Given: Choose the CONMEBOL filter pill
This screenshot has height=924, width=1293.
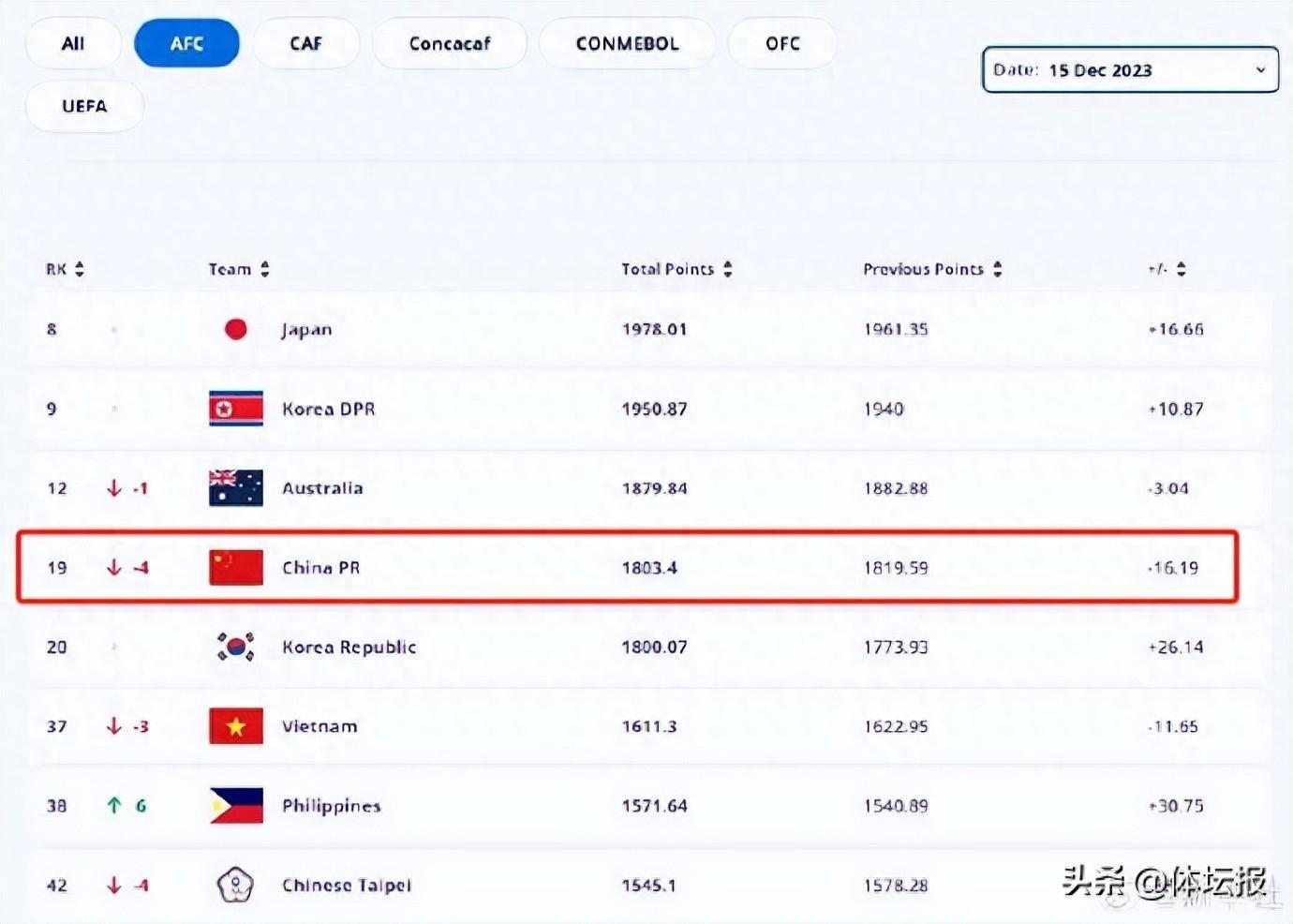Looking at the screenshot, I should (627, 43).
